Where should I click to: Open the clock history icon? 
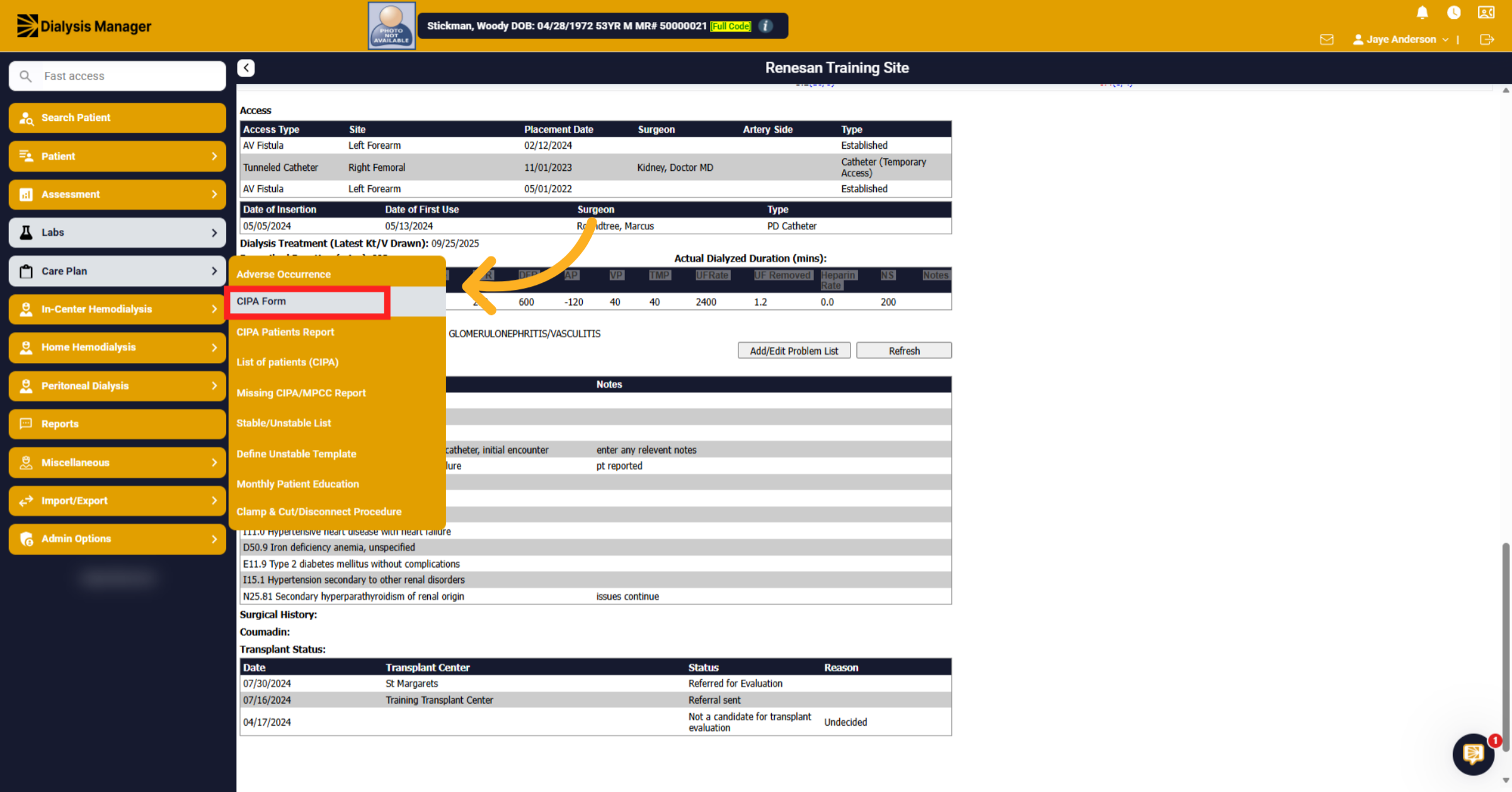click(1454, 13)
